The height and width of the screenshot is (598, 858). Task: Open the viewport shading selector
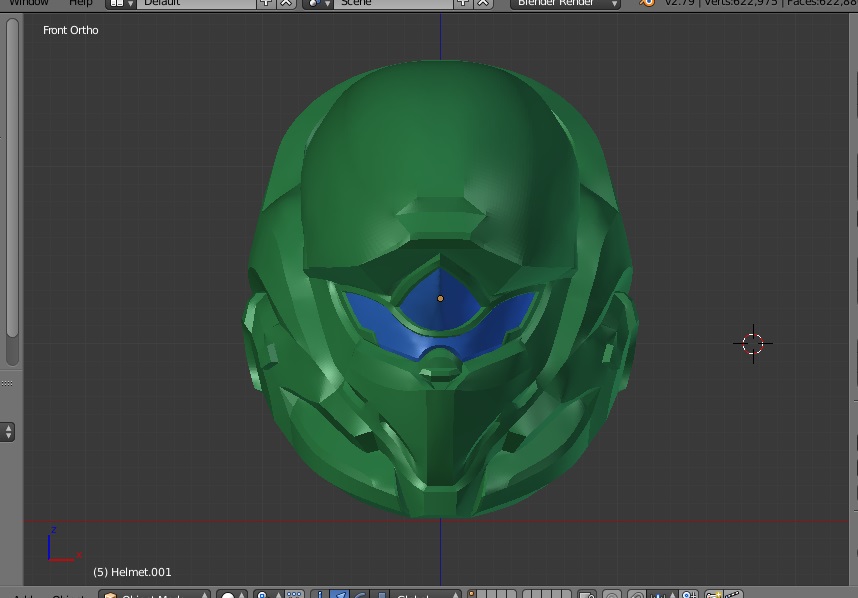point(232,594)
